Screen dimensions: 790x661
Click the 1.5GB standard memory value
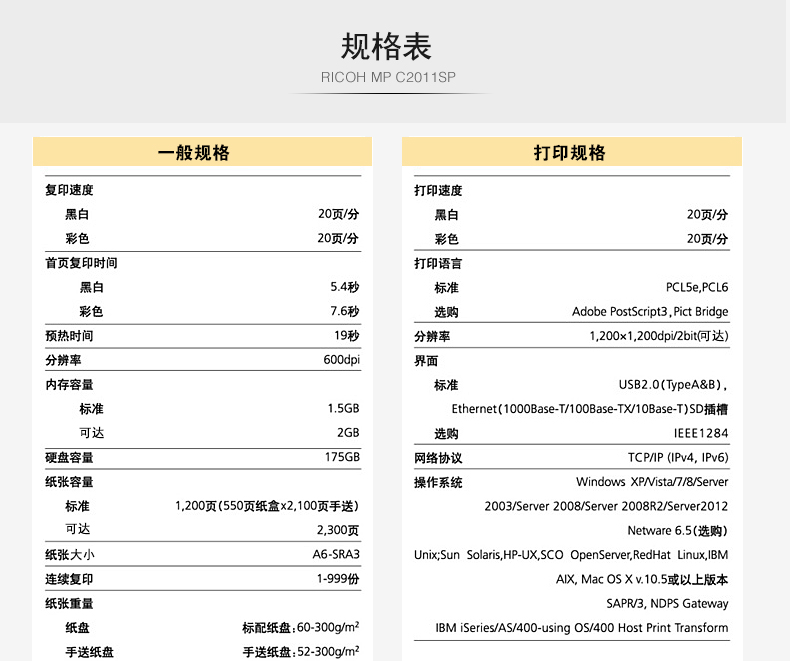[343, 408]
